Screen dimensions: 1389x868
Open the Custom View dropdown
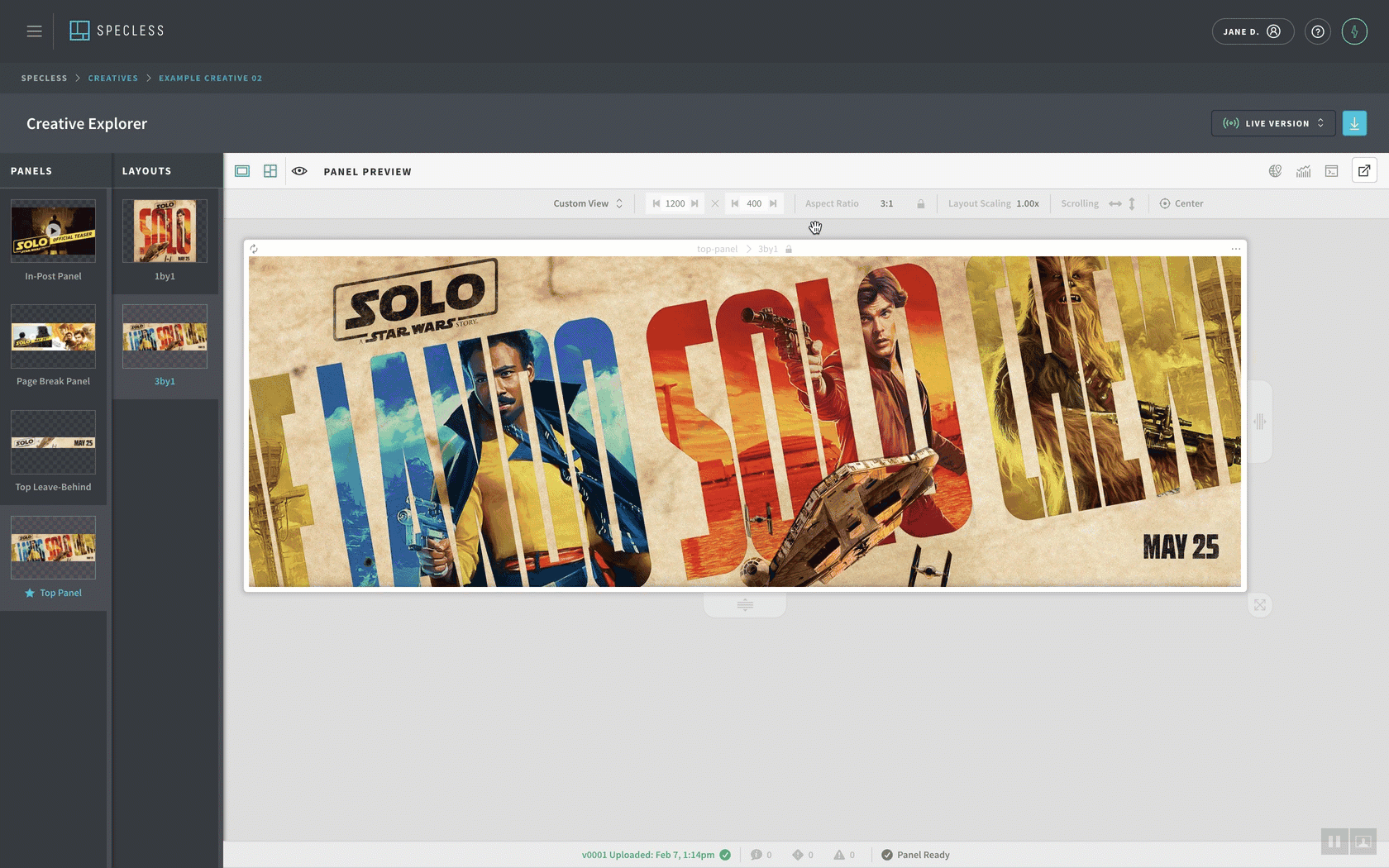coord(588,203)
